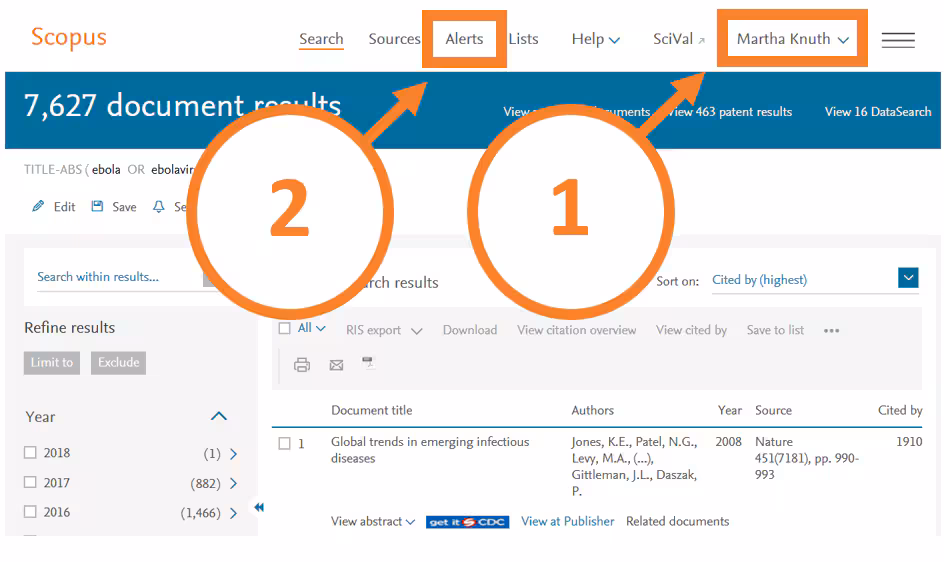Expand the All selection dropdown arrow
Image resolution: width=944 pixels, height=562 pixels.
(321, 328)
